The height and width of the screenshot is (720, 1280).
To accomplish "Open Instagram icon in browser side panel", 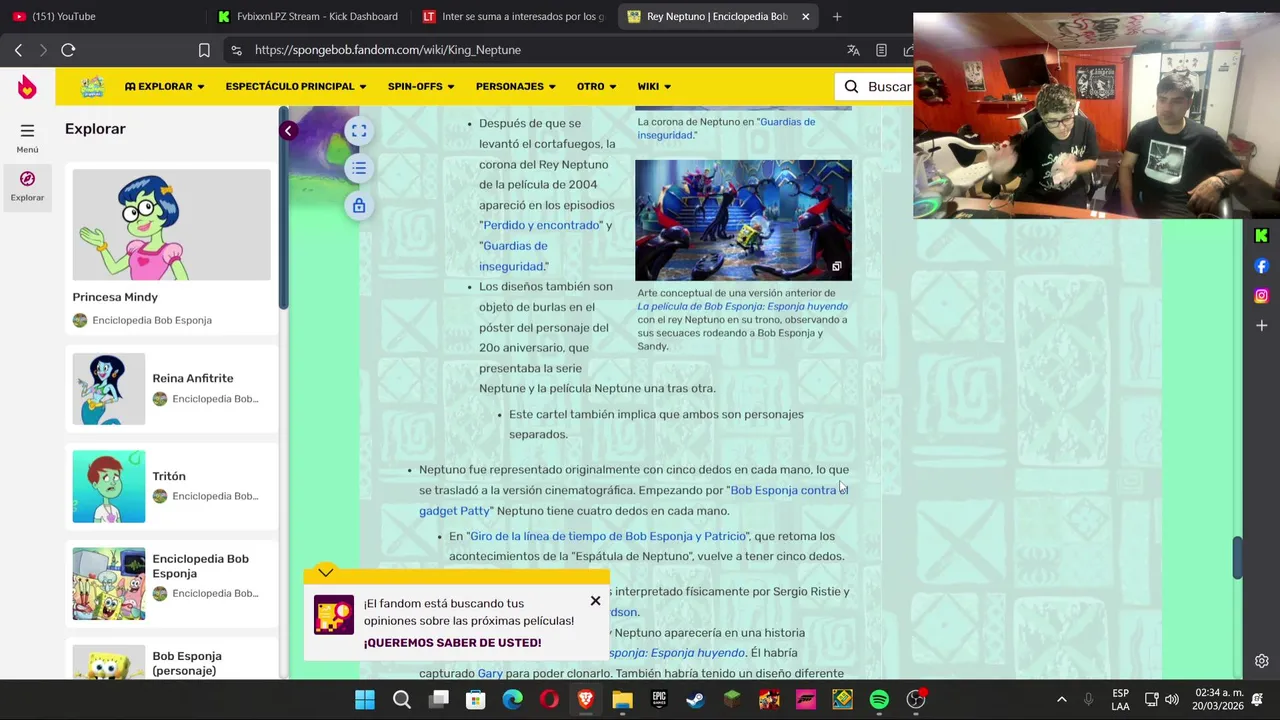I will click(1261, 296).
